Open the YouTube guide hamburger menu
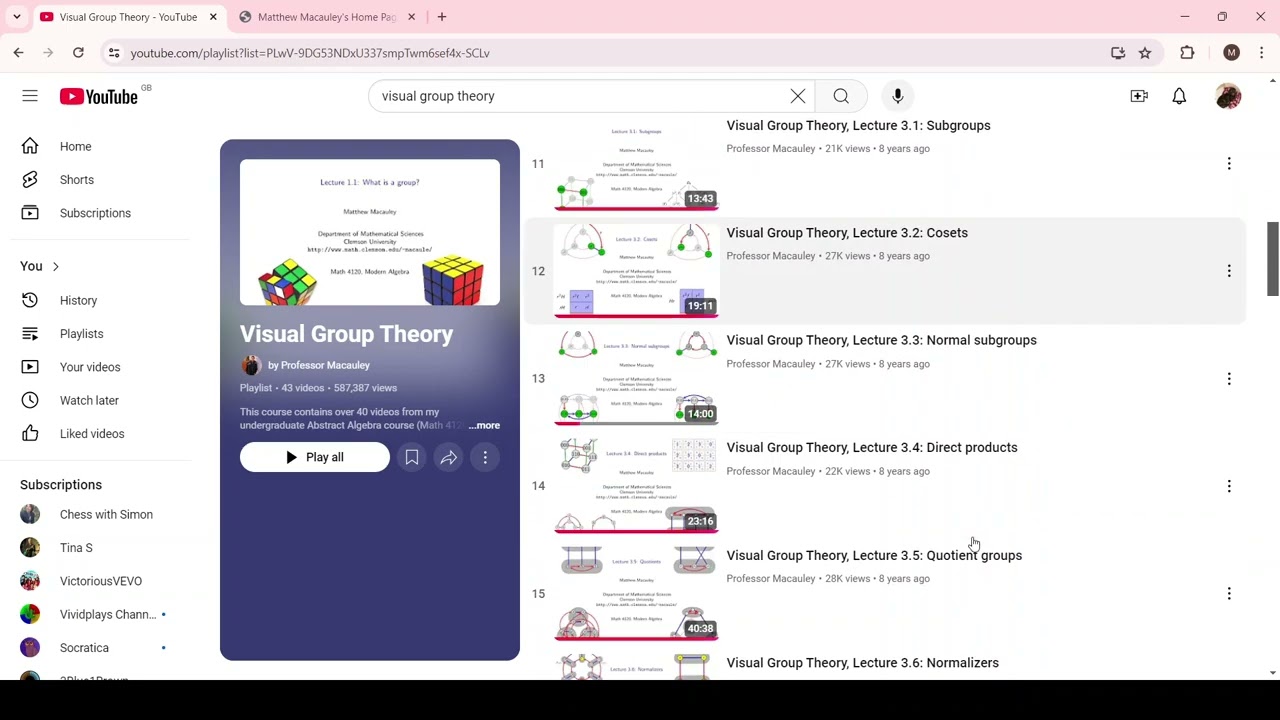 pyautogui.click(x=30, y=96)
